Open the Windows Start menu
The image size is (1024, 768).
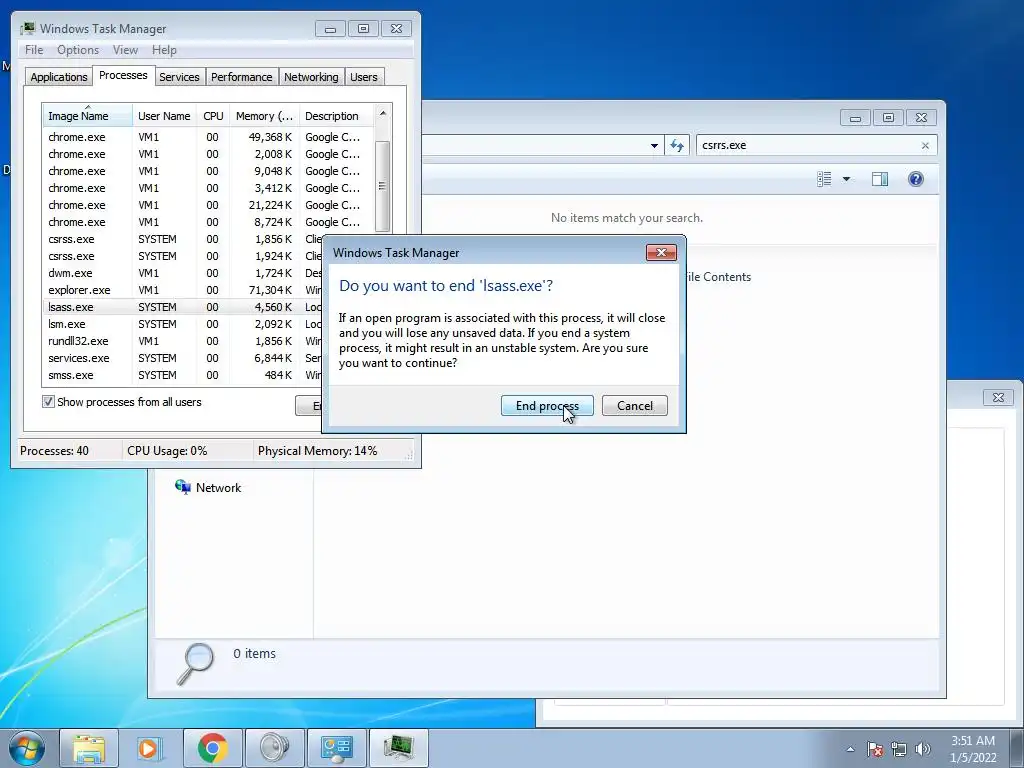coord(27,748)
